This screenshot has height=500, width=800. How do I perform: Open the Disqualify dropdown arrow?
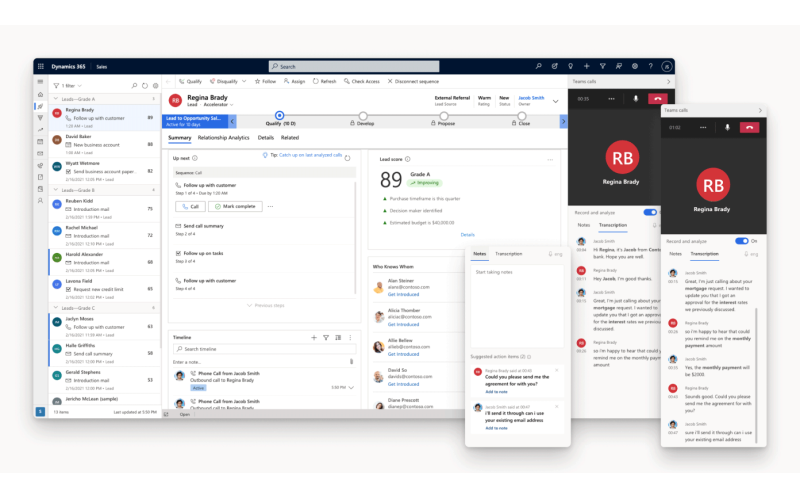click(x=244, y=81)
